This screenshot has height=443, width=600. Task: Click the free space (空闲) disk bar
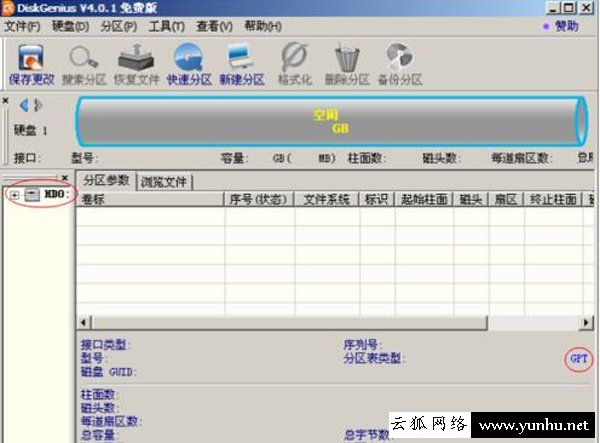tap(331, 121)
